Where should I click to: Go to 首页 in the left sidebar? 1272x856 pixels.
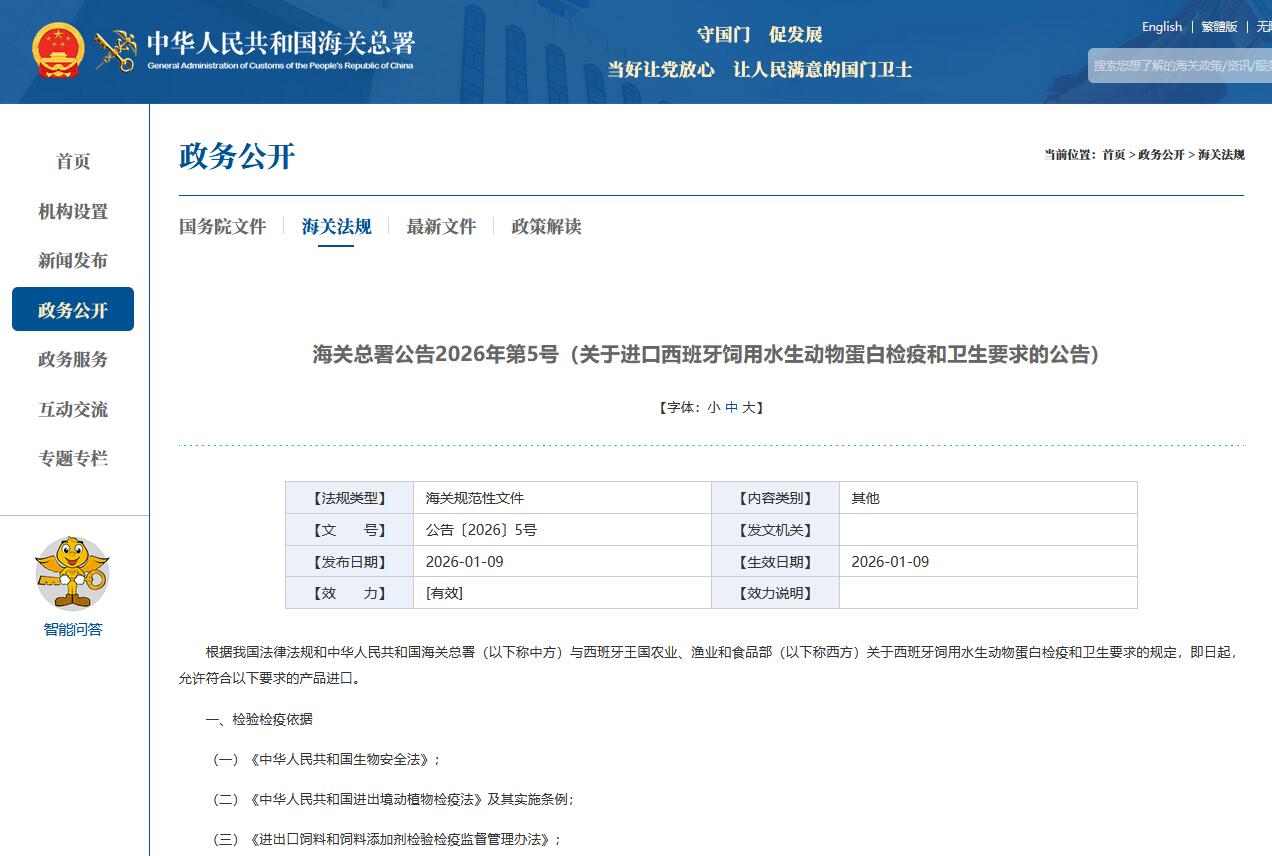(73, 161)
